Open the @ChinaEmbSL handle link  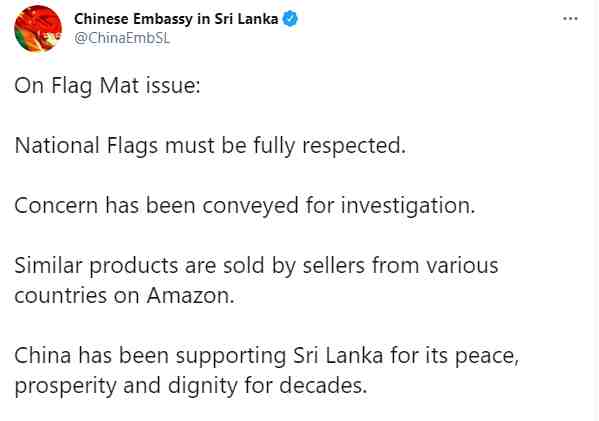pyautogui.click(x=122, y=38)
